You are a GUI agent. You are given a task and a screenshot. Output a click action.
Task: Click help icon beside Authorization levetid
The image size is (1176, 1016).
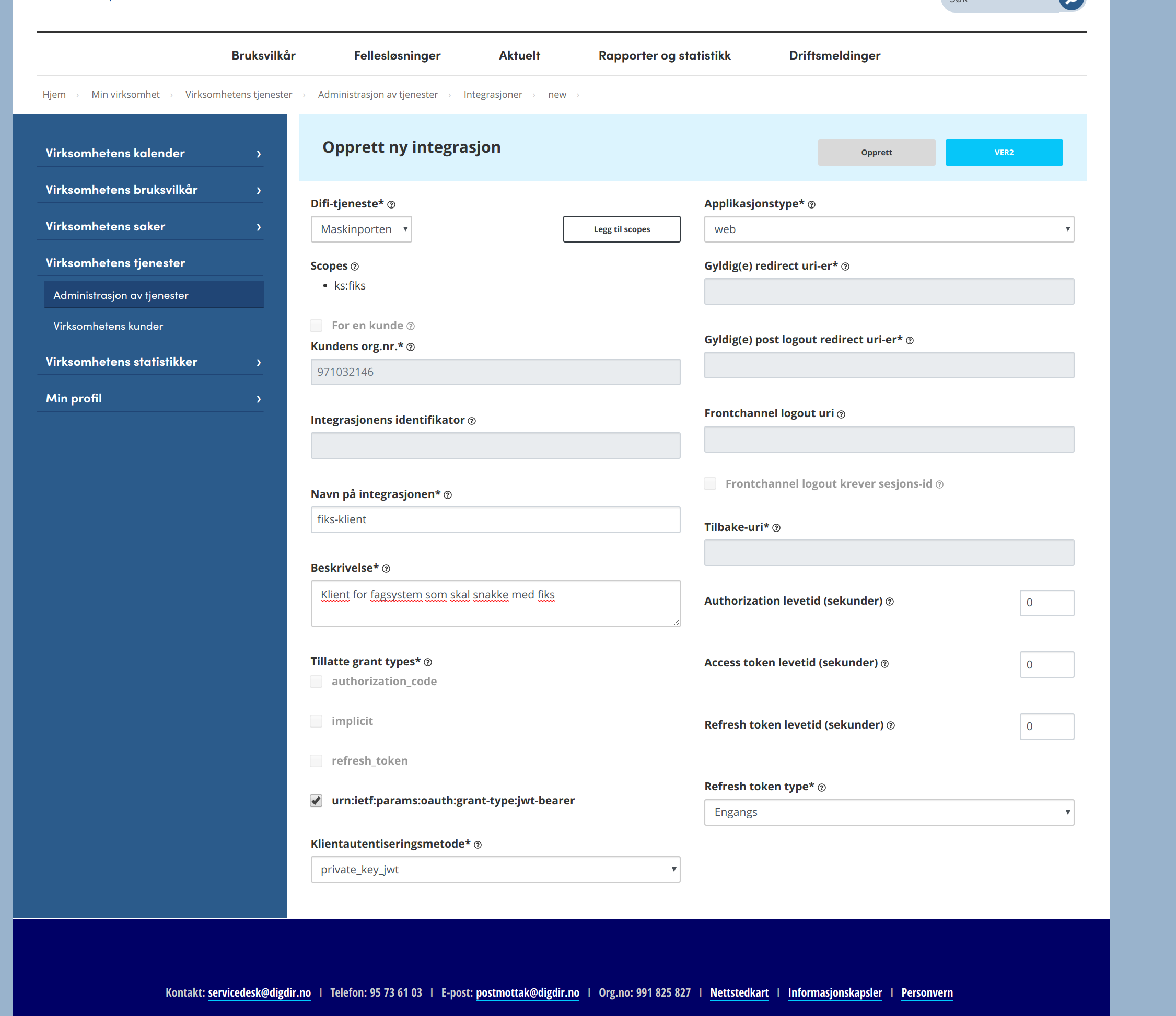point(890,602)
